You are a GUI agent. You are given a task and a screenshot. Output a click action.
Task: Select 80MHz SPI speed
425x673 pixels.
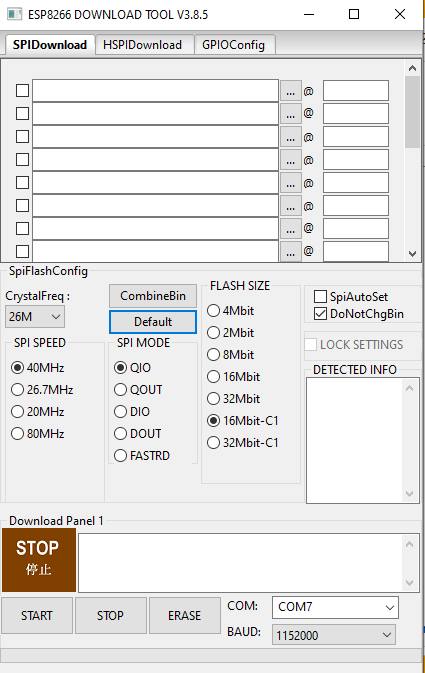[17, 434]
